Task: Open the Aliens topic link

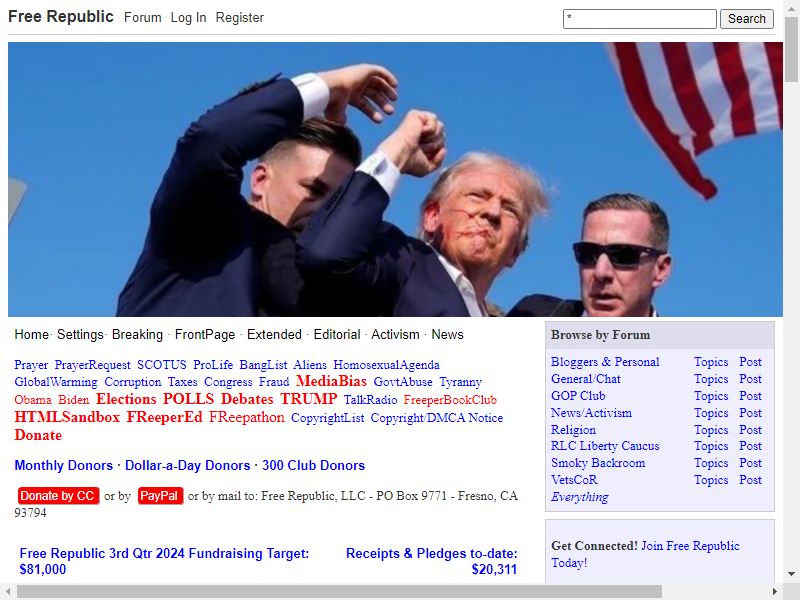Action: (x=310, y=365)
